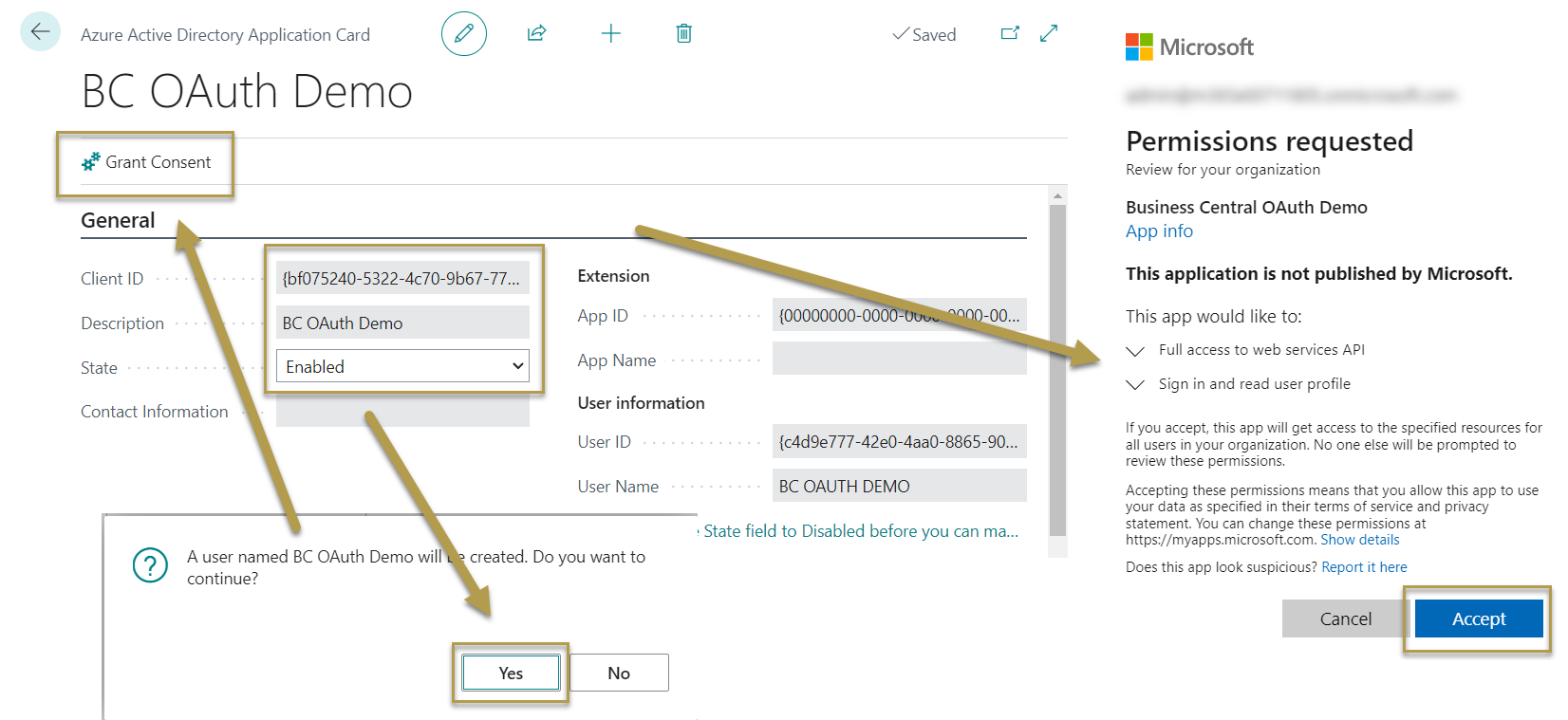The image size is (1568, 720).
Task: Click the vertical scrollbar up arrow
Action: (x=1057, y=195)
